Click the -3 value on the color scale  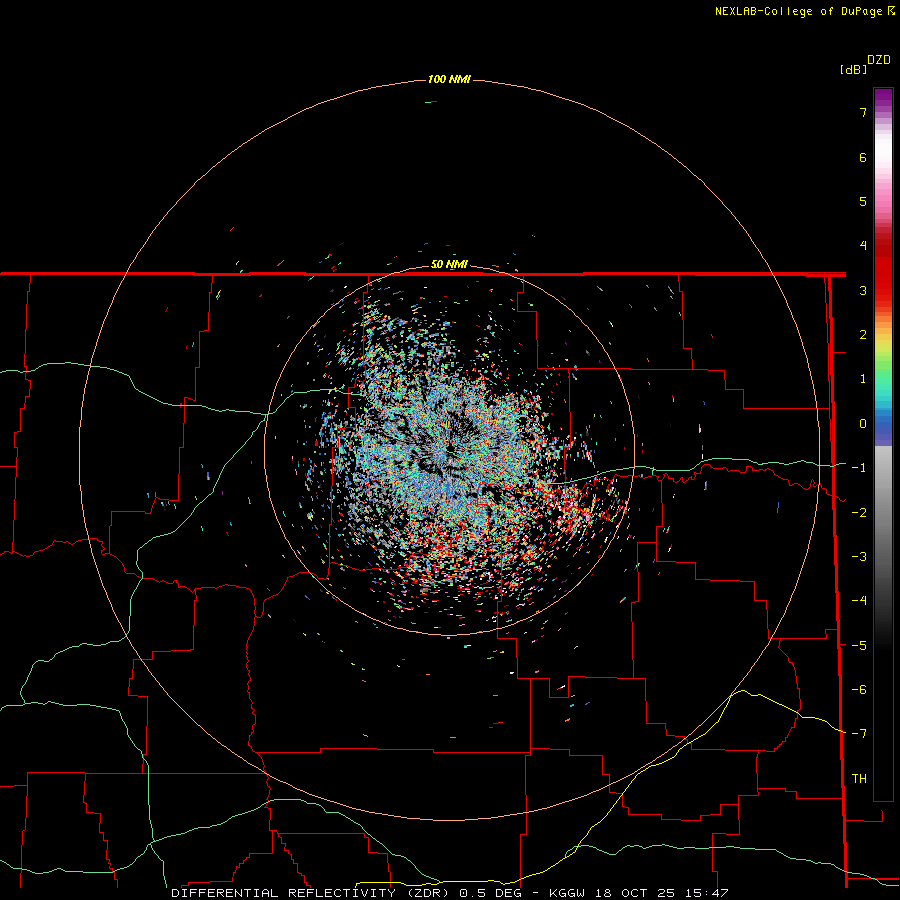click(x=859, y=557)
